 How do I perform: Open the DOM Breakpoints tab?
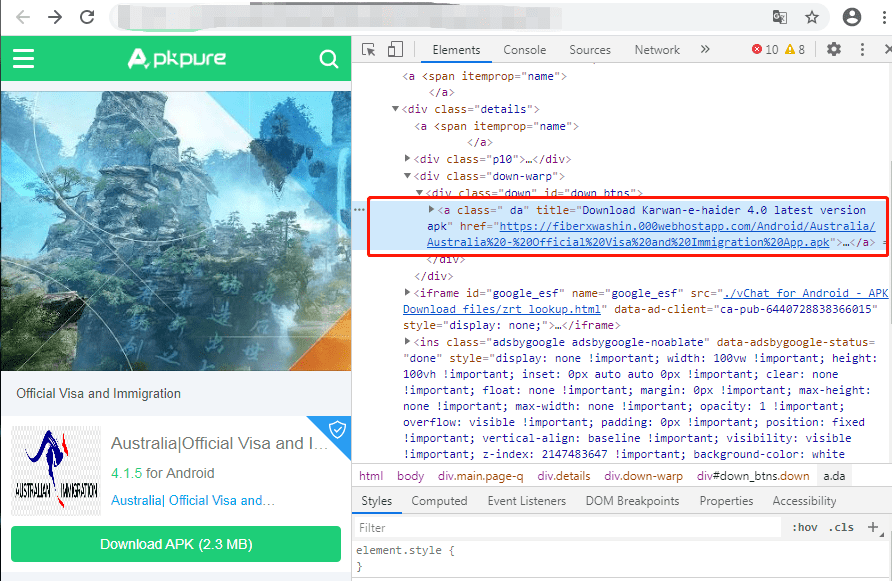coord(633,501)
